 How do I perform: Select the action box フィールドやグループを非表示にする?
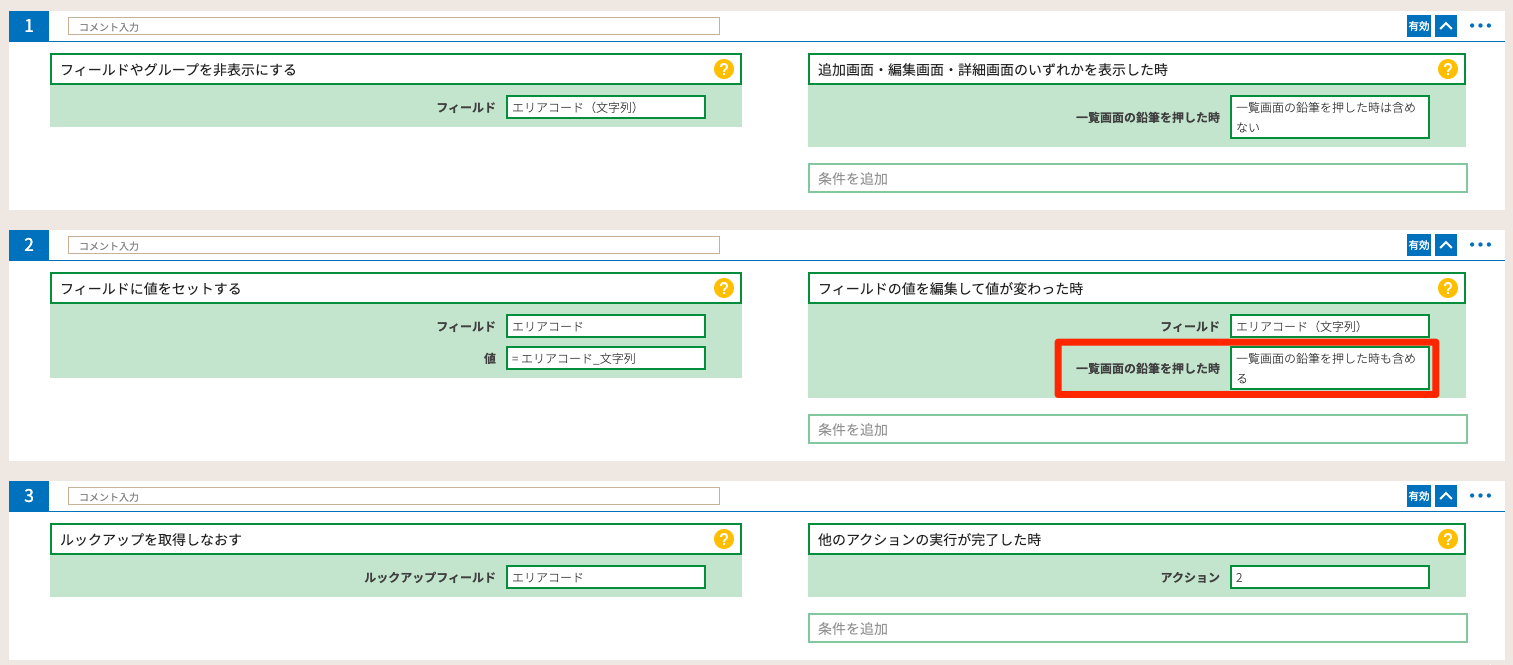pos(396,69)
